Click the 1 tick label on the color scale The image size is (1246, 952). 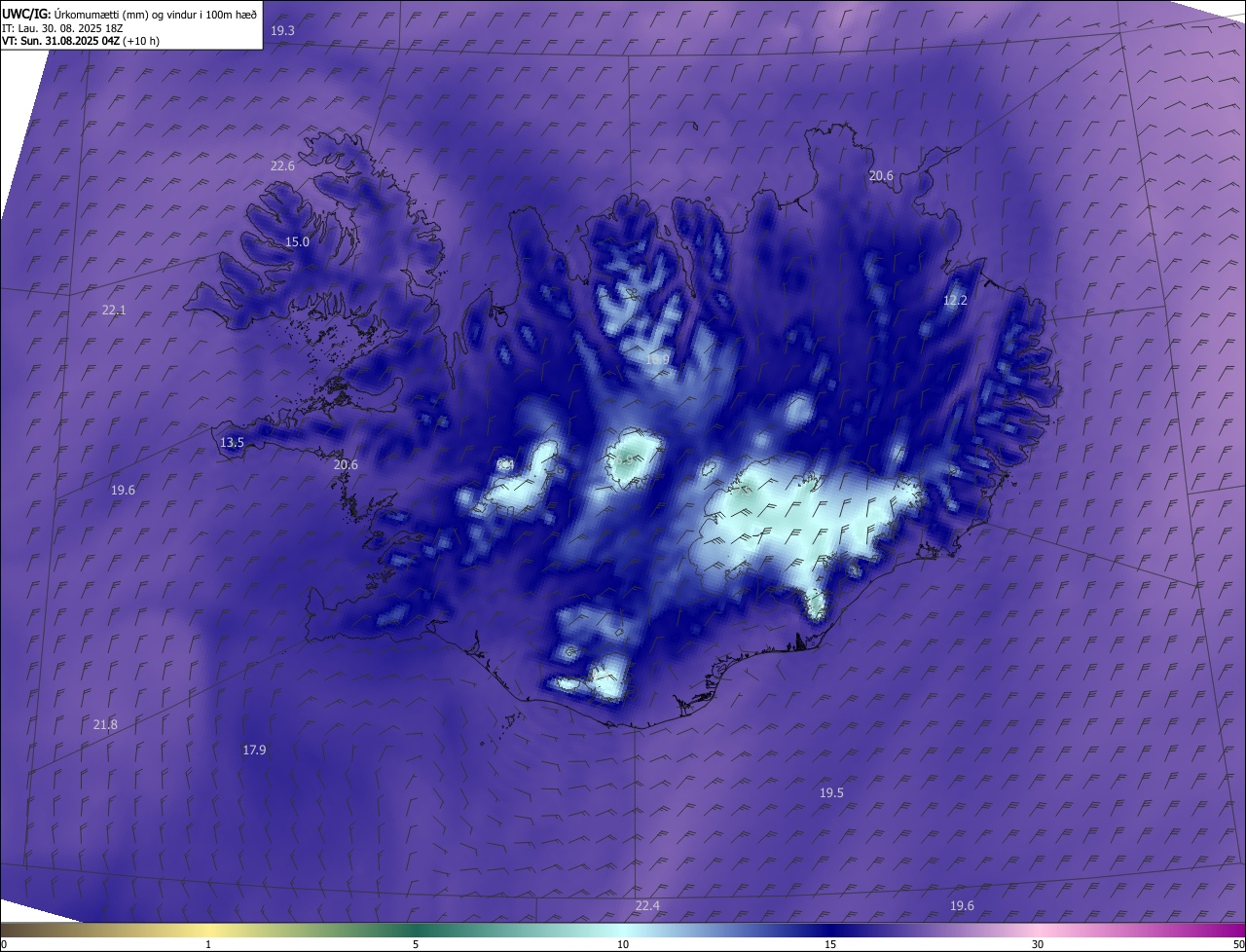[x=208, y=944]
